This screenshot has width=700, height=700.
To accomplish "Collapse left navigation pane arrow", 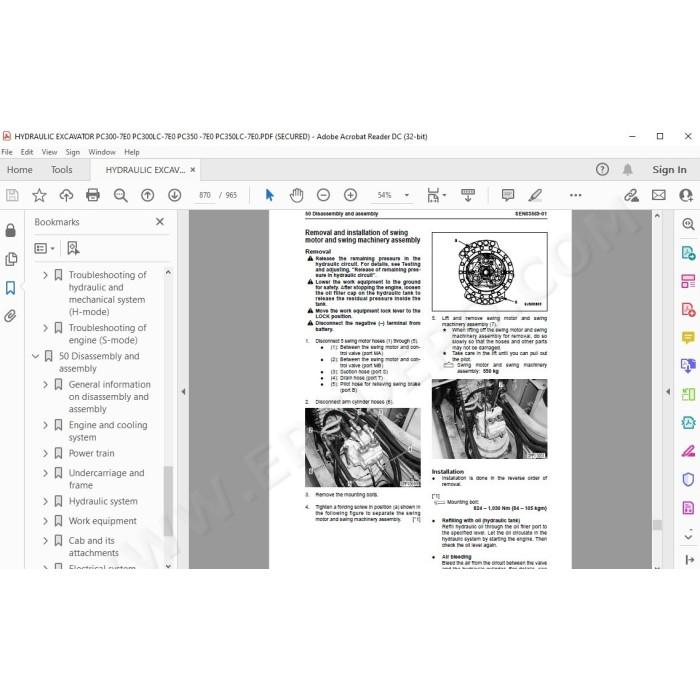I will 183,392.
